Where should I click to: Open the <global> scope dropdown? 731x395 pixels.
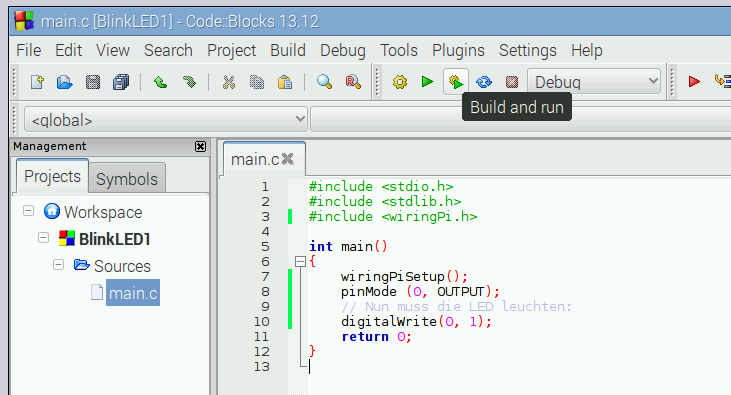(166, 119)
